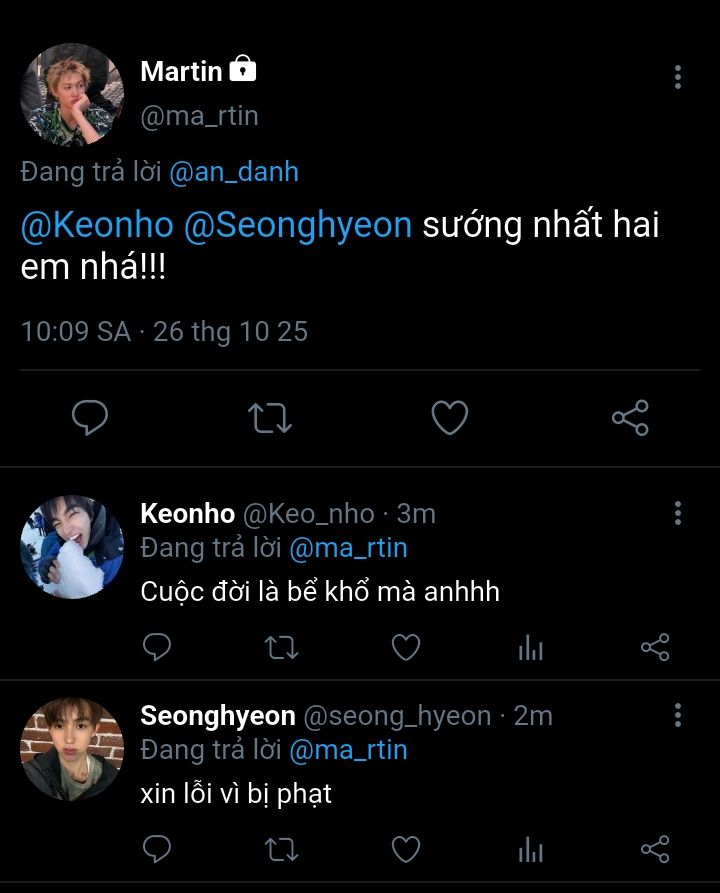This screenshot has height=893, width=720.
Task: Open more options for Keonho's reply
Action: click(x=678, y=513)
